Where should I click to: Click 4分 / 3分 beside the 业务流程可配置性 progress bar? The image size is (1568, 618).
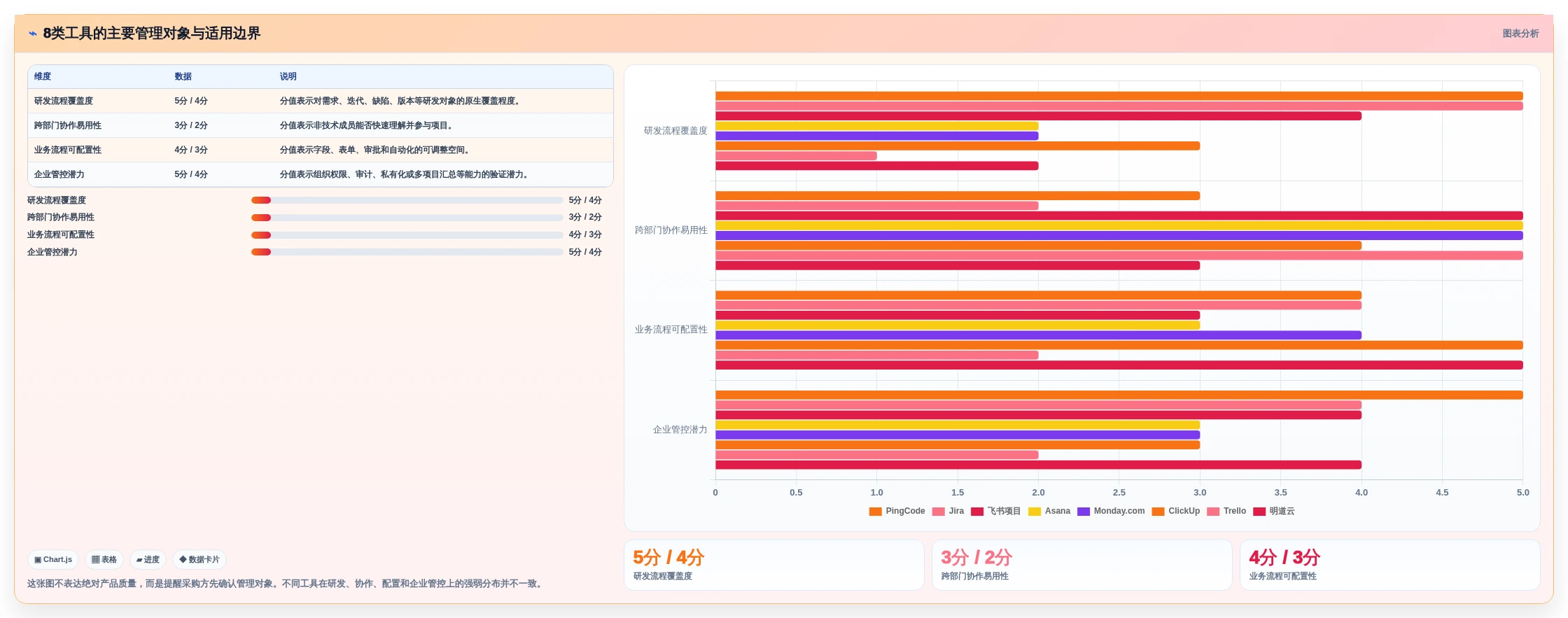585,234
